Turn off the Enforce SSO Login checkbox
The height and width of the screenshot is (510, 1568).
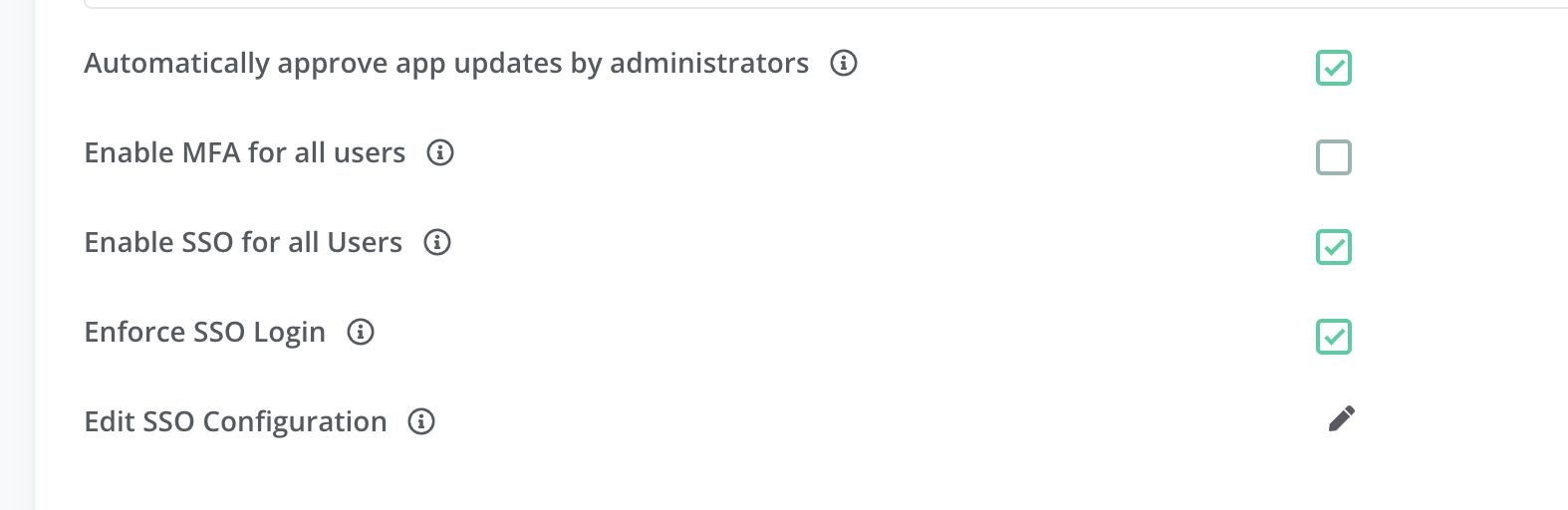coord(1333,337)
